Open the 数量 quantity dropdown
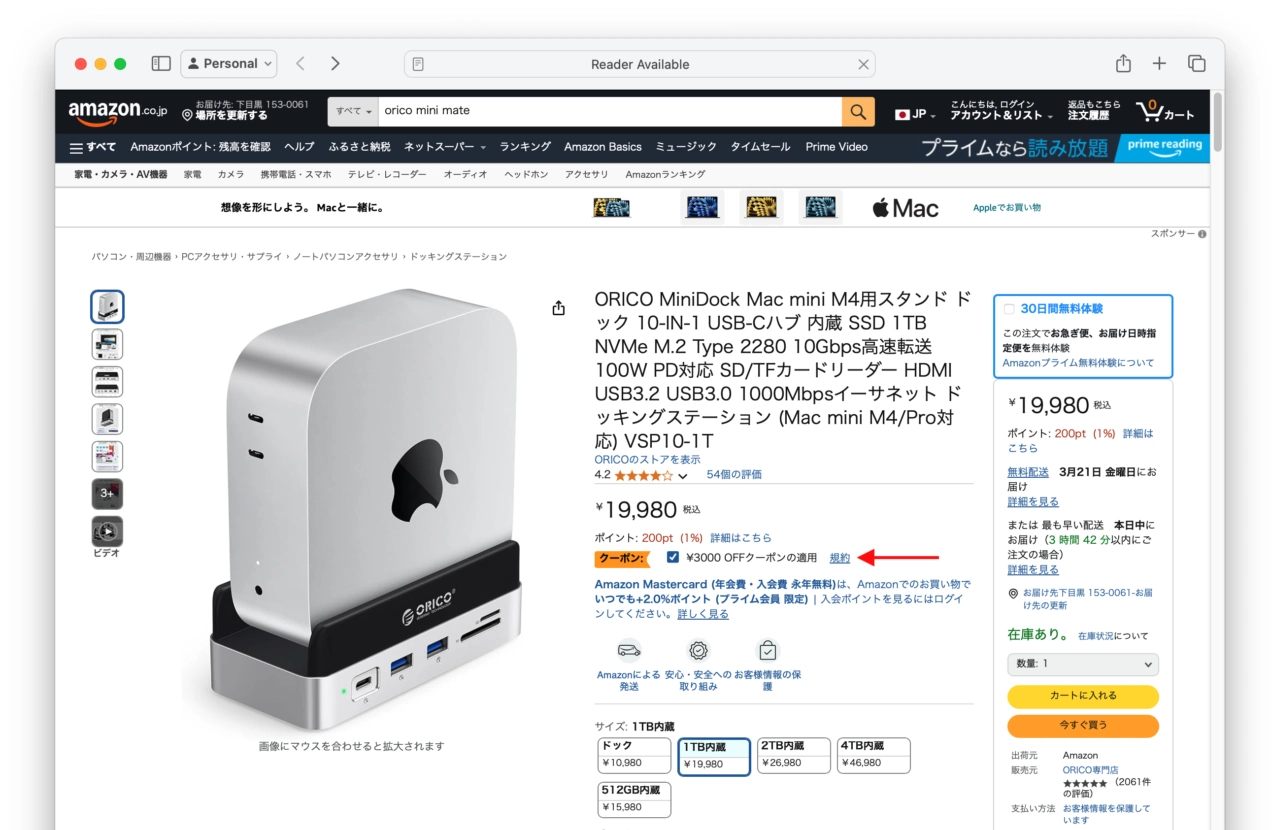The image size is (1280, 830). pos(1083,664)
